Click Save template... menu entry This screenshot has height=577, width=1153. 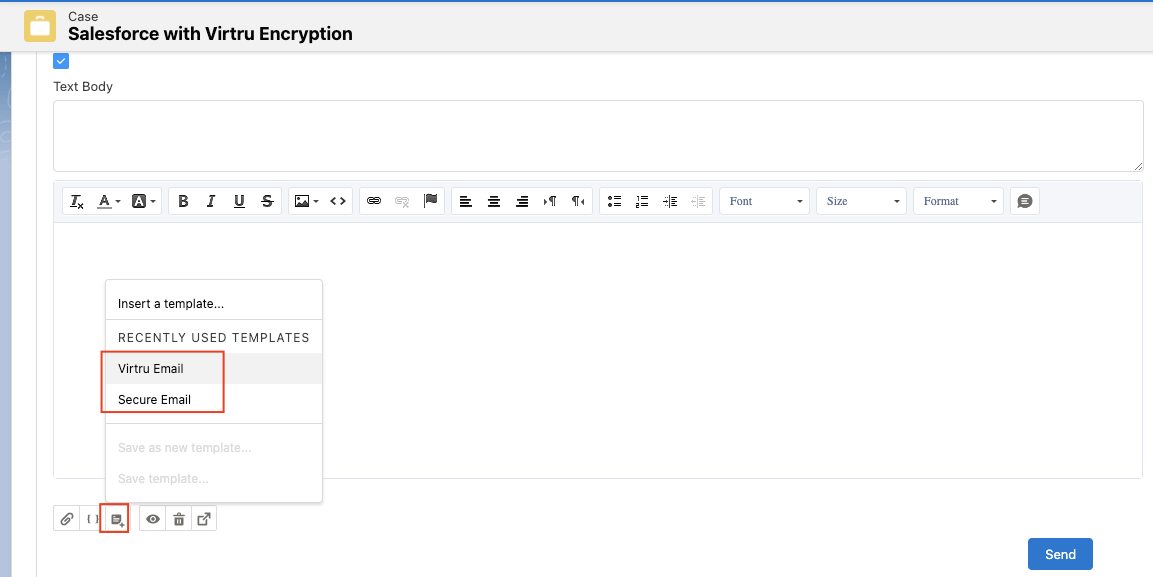(214, 479)
